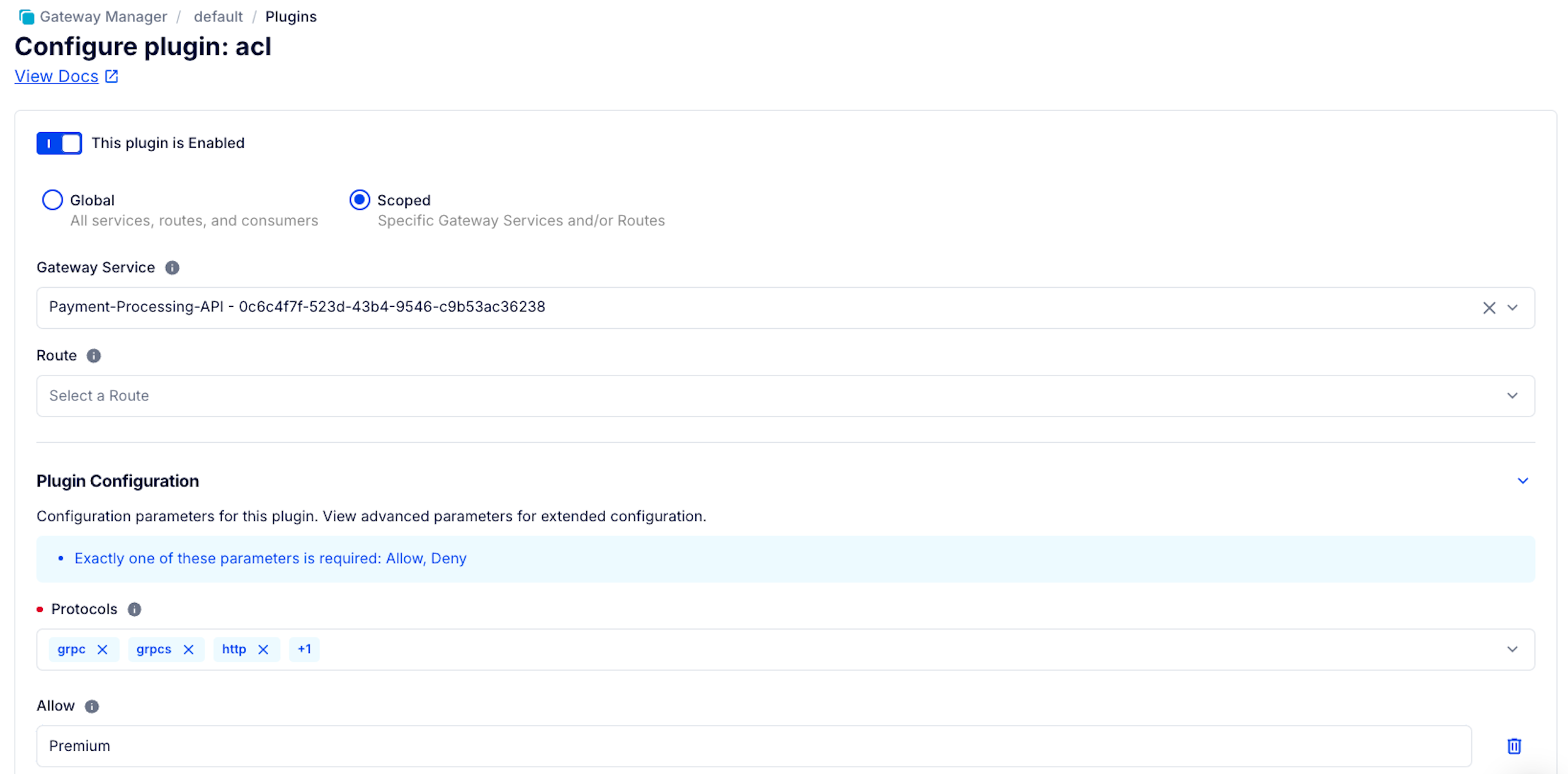Click the info icon beside Gateway Service
The width and height of the screenshot is (1568, 774).
click(x=172, y=268)
